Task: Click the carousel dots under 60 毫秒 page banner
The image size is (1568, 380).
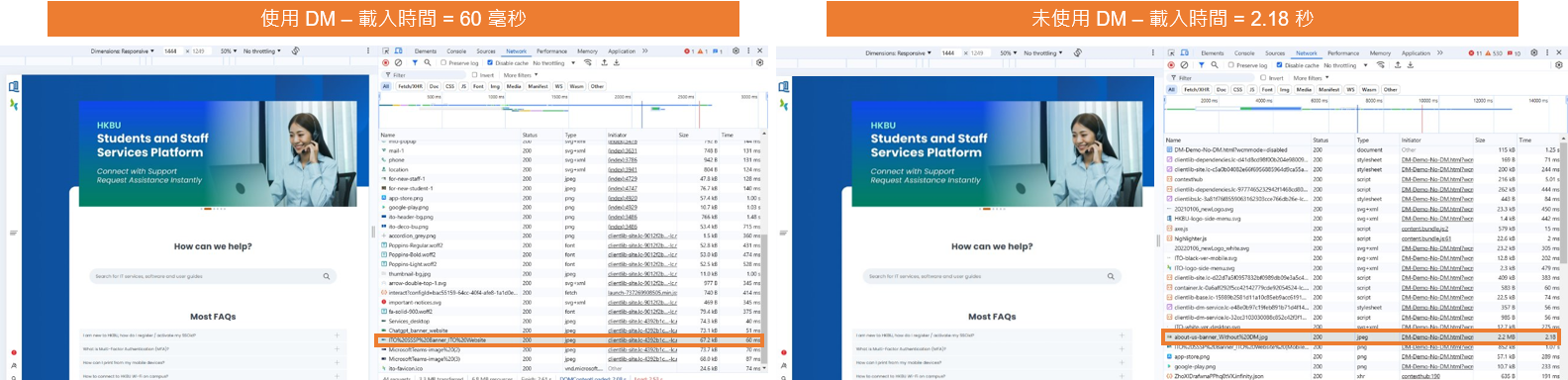Action: (x=213, y=209)
